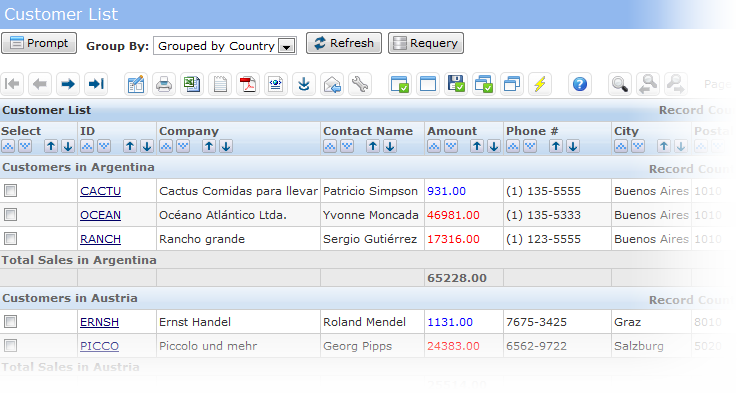
Task: Tick the checkbox for ERNSH row
Action: coord(10,321)
